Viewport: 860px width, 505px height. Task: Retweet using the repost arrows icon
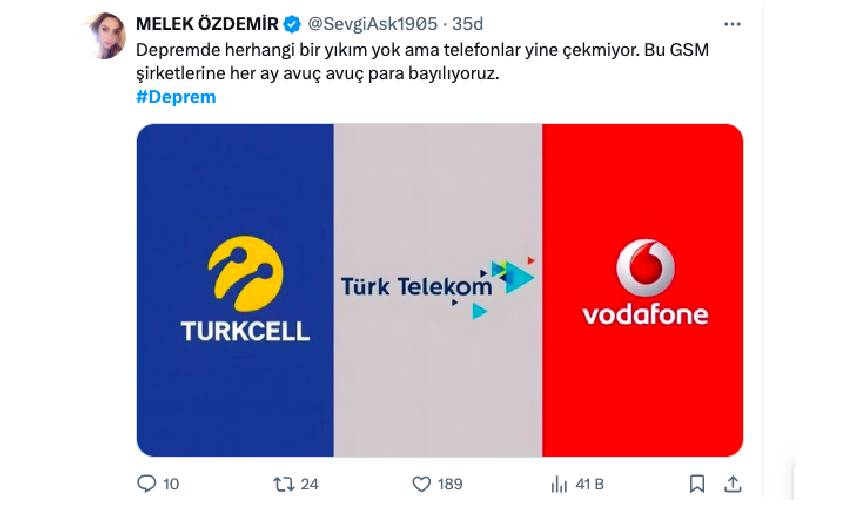284,484
